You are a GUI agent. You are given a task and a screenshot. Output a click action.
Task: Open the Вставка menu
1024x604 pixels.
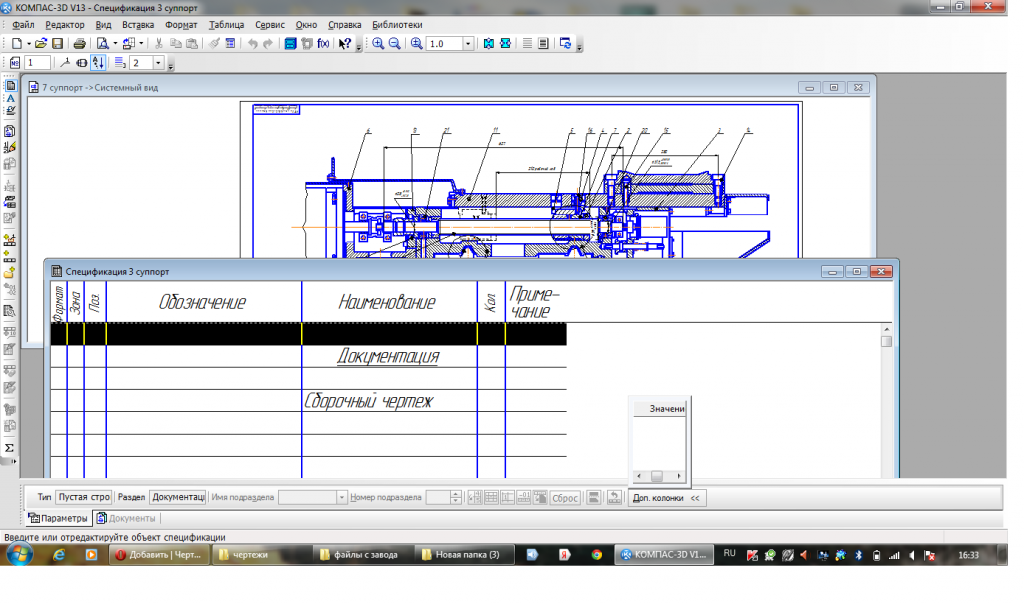coord(138,25)
